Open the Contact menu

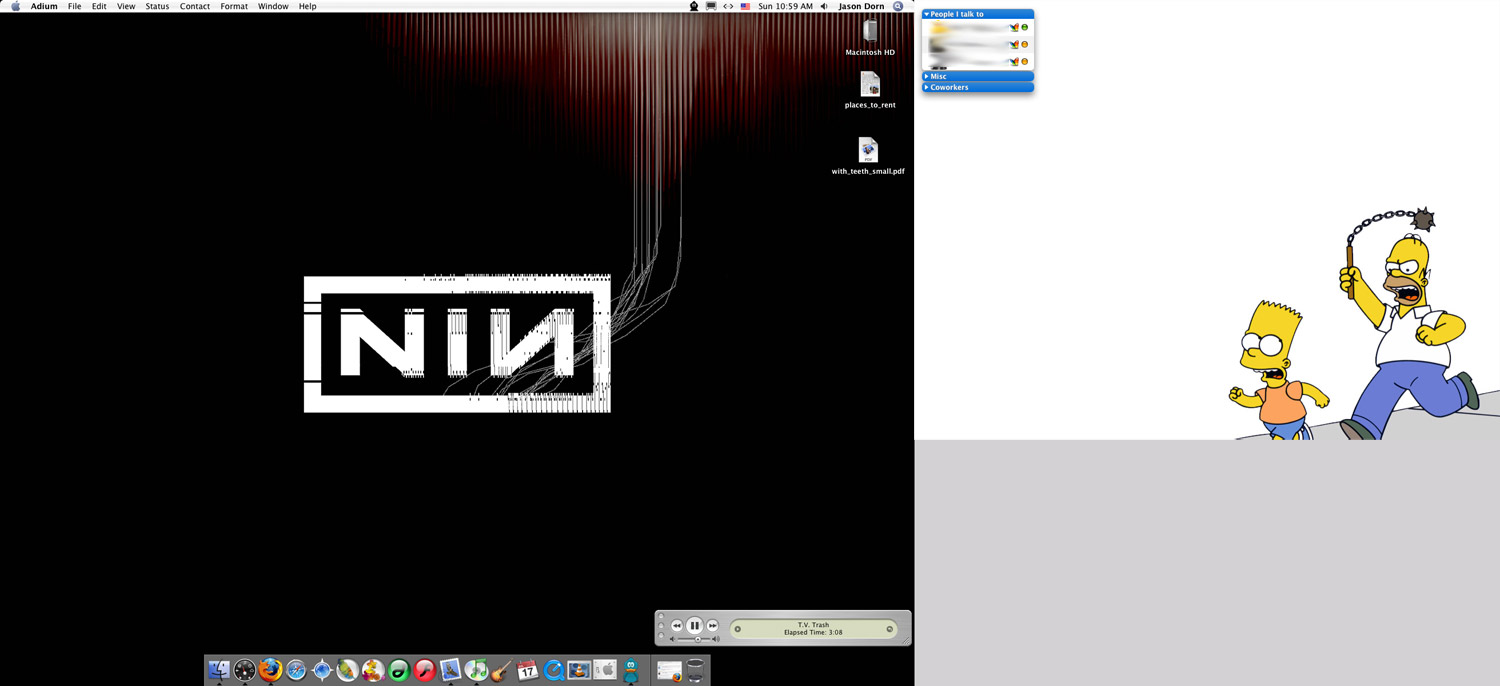[195, 6]
